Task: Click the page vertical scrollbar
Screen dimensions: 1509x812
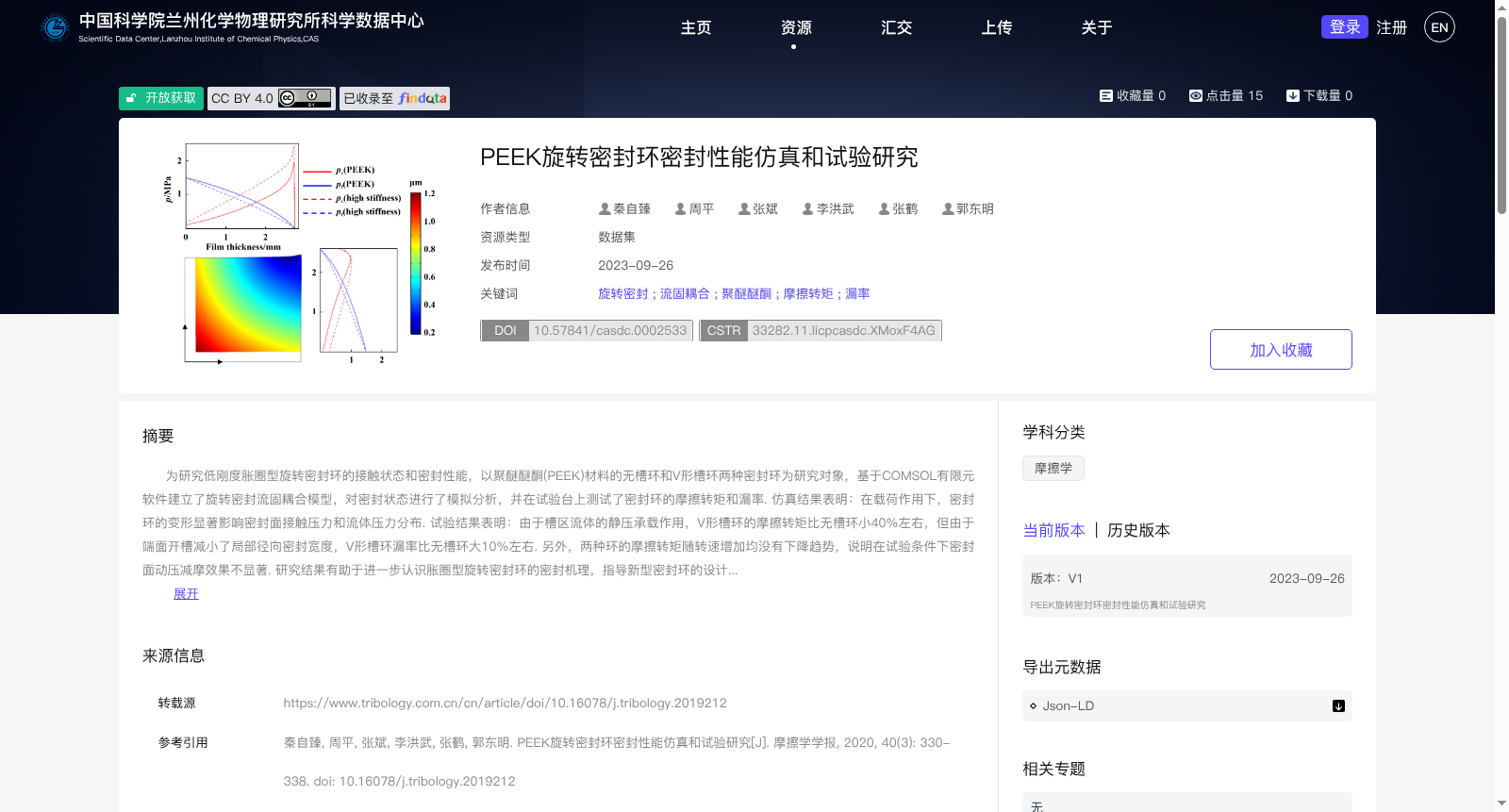Action: (1501, 116)
